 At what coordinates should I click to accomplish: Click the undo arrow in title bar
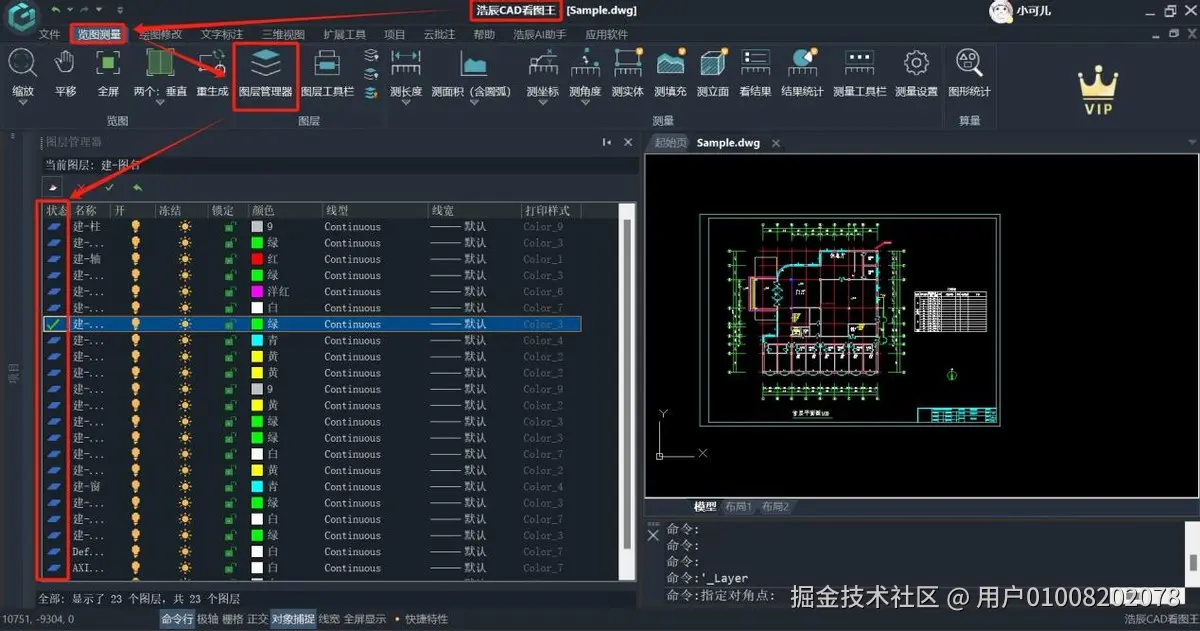[56, 9]
